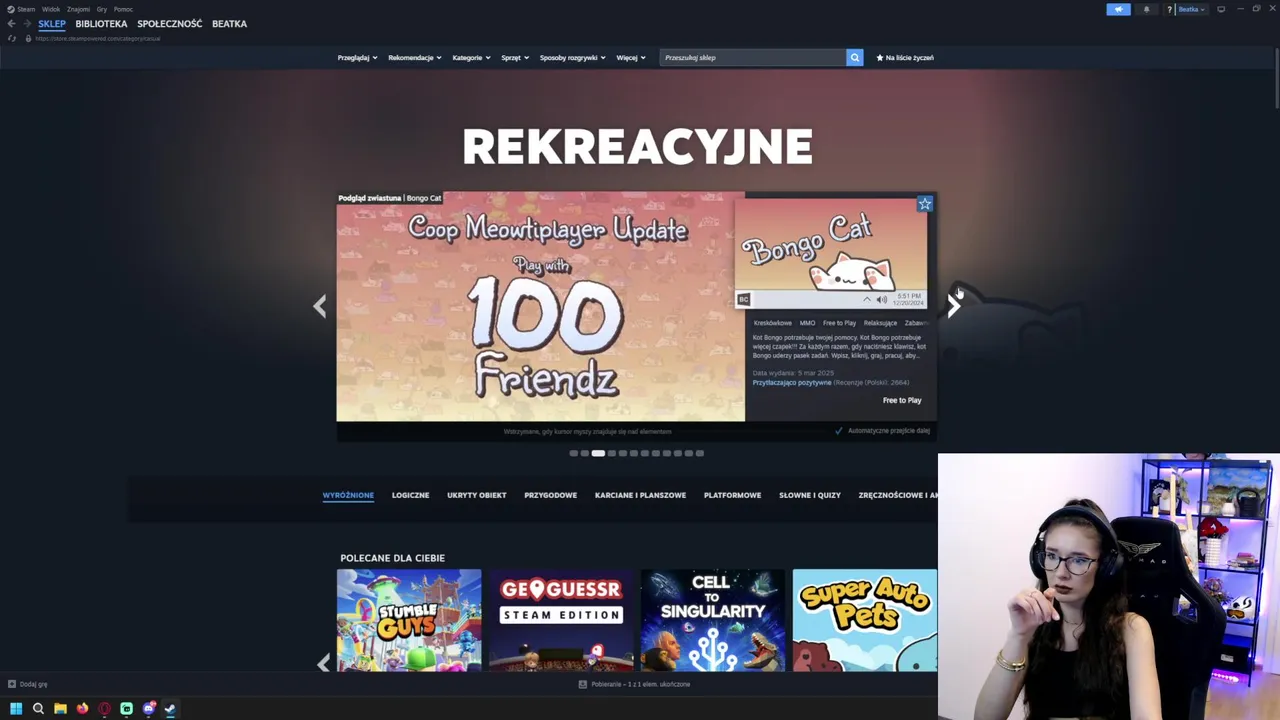Open the Windows Start menu

pyautogui.click(x=16, y=709)
